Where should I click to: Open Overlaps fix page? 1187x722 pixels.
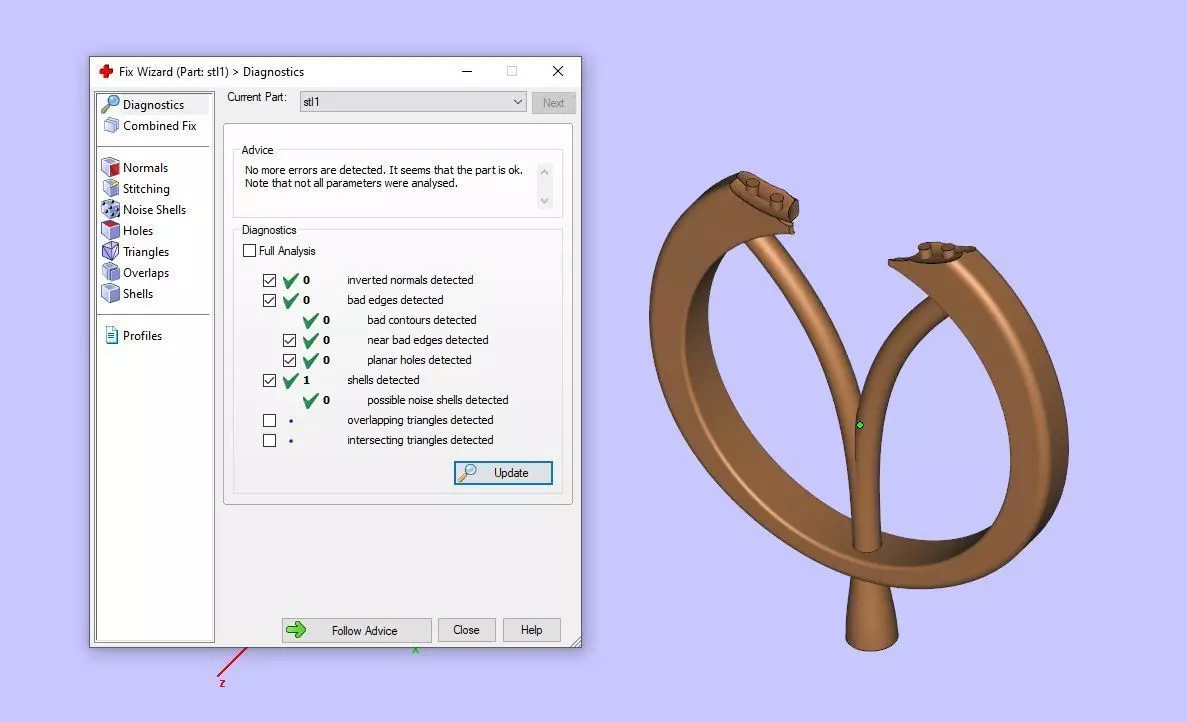[x=146, y=272]
